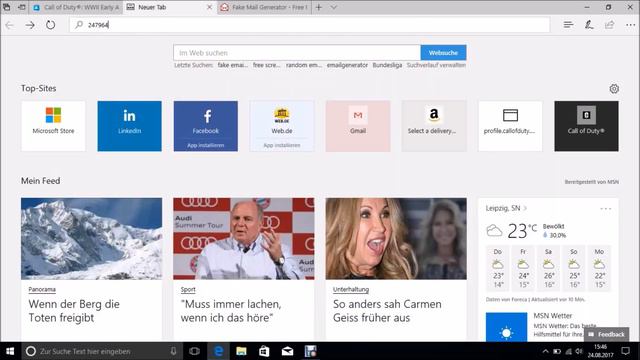The height and width of the screenshot is (360, 640).
Task: Switch to the Fake Mail Generator tab
Action: coord(264,7)
